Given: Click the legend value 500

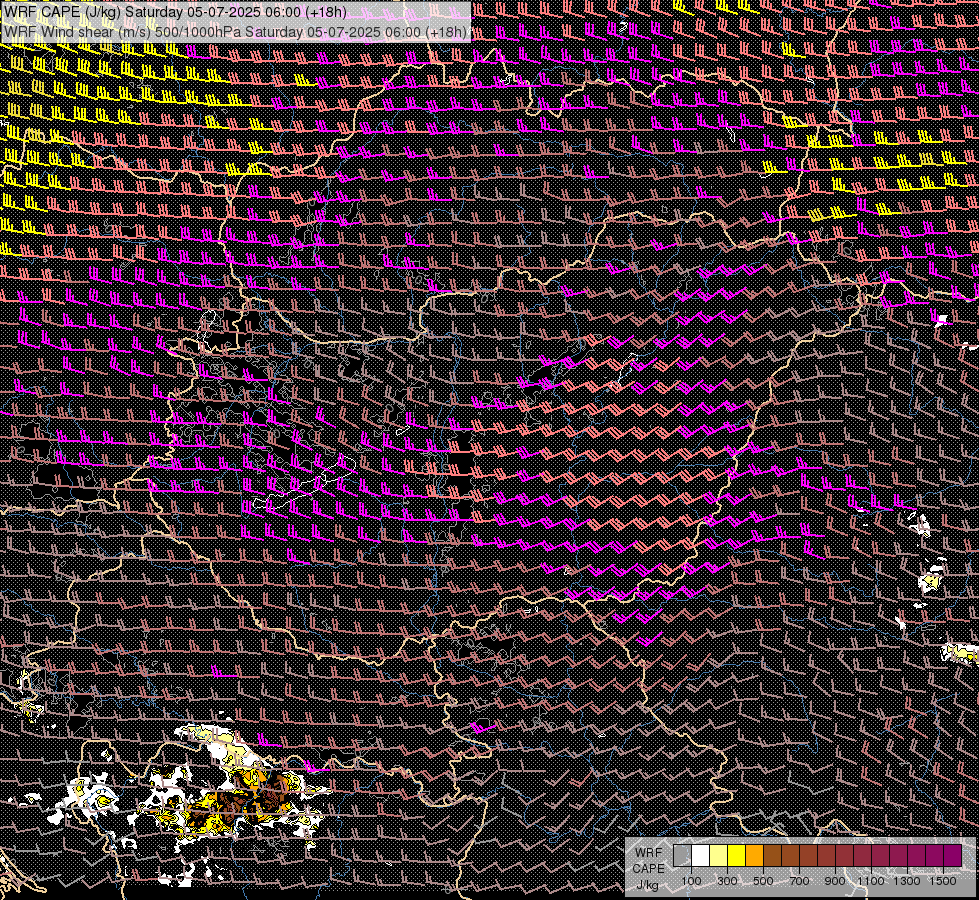Looking at the screenshot, I should (763, 881).
